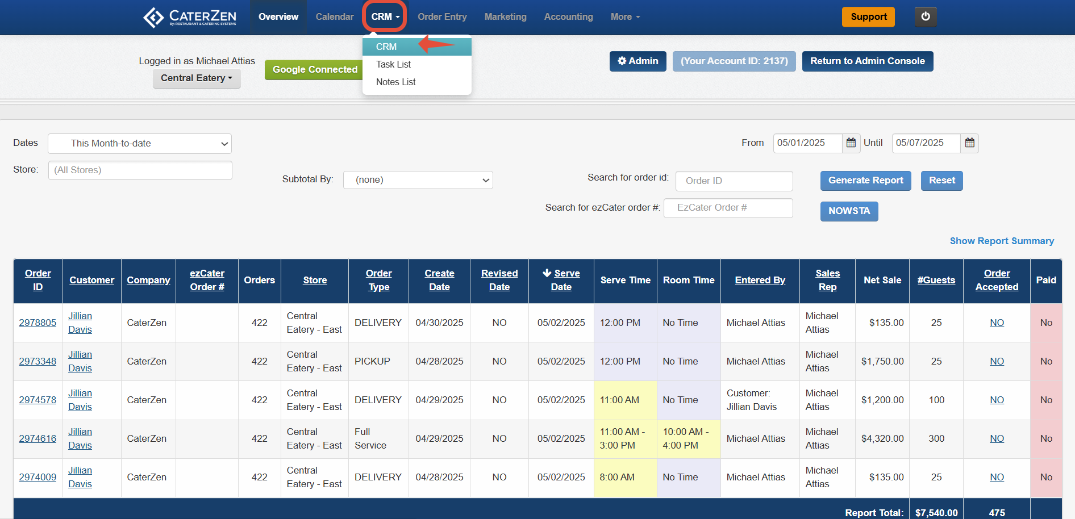This screenshot has height=519, width=1075.
Task: Click the Admin gear button
Action: point(638,61)
